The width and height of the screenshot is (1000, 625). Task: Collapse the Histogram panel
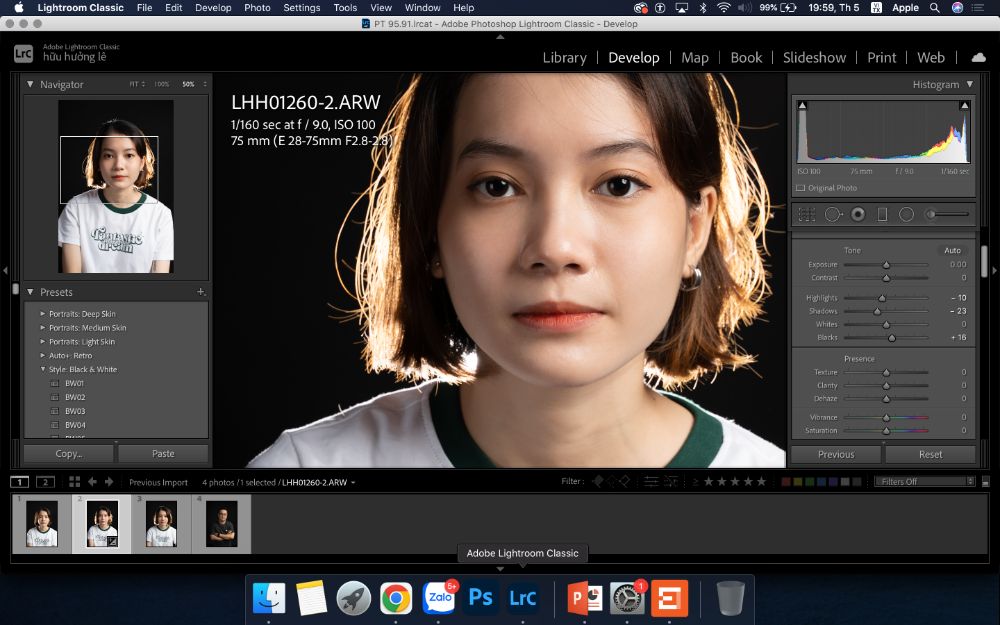coord(969,84)
